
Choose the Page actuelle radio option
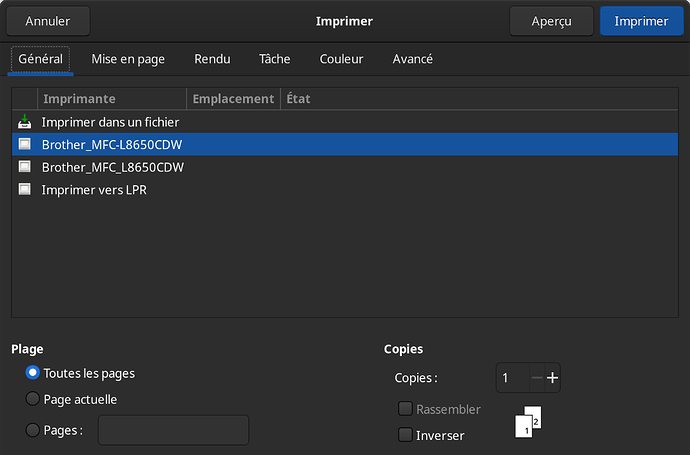tap(33, 399)
